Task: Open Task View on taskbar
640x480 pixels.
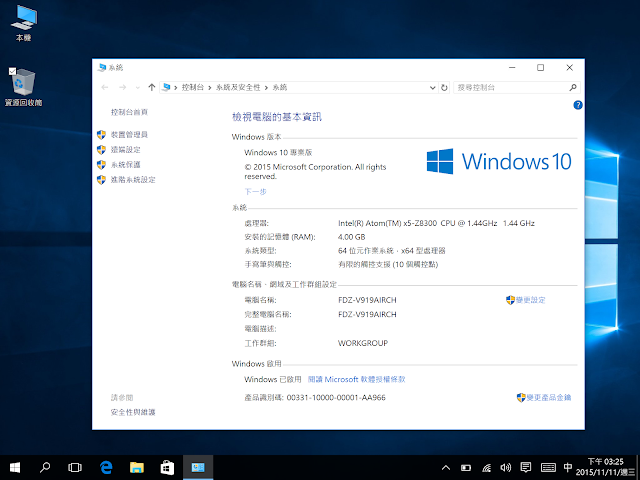Action: click(75, 467)
